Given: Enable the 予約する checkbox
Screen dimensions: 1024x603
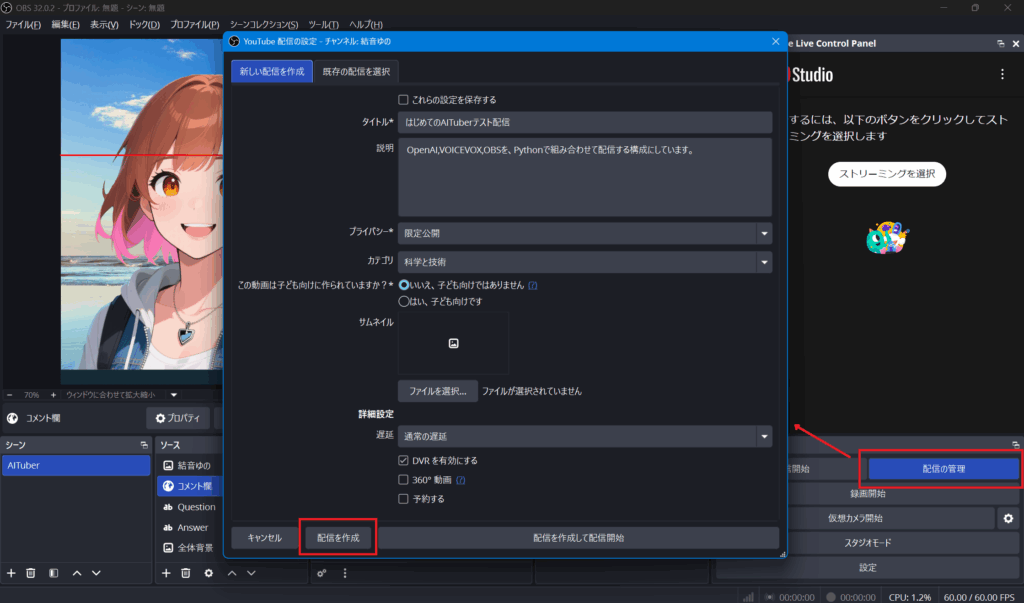Looking at the screenshot, I should [x=403, y=498].
